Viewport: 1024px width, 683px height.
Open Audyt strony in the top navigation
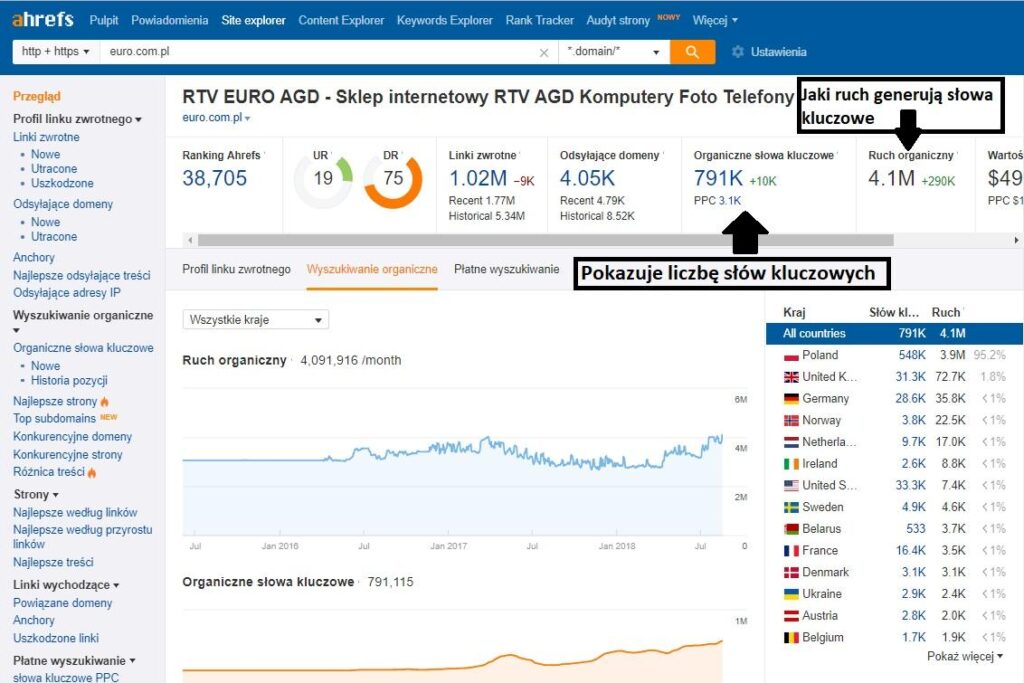[x=618, y=20]
